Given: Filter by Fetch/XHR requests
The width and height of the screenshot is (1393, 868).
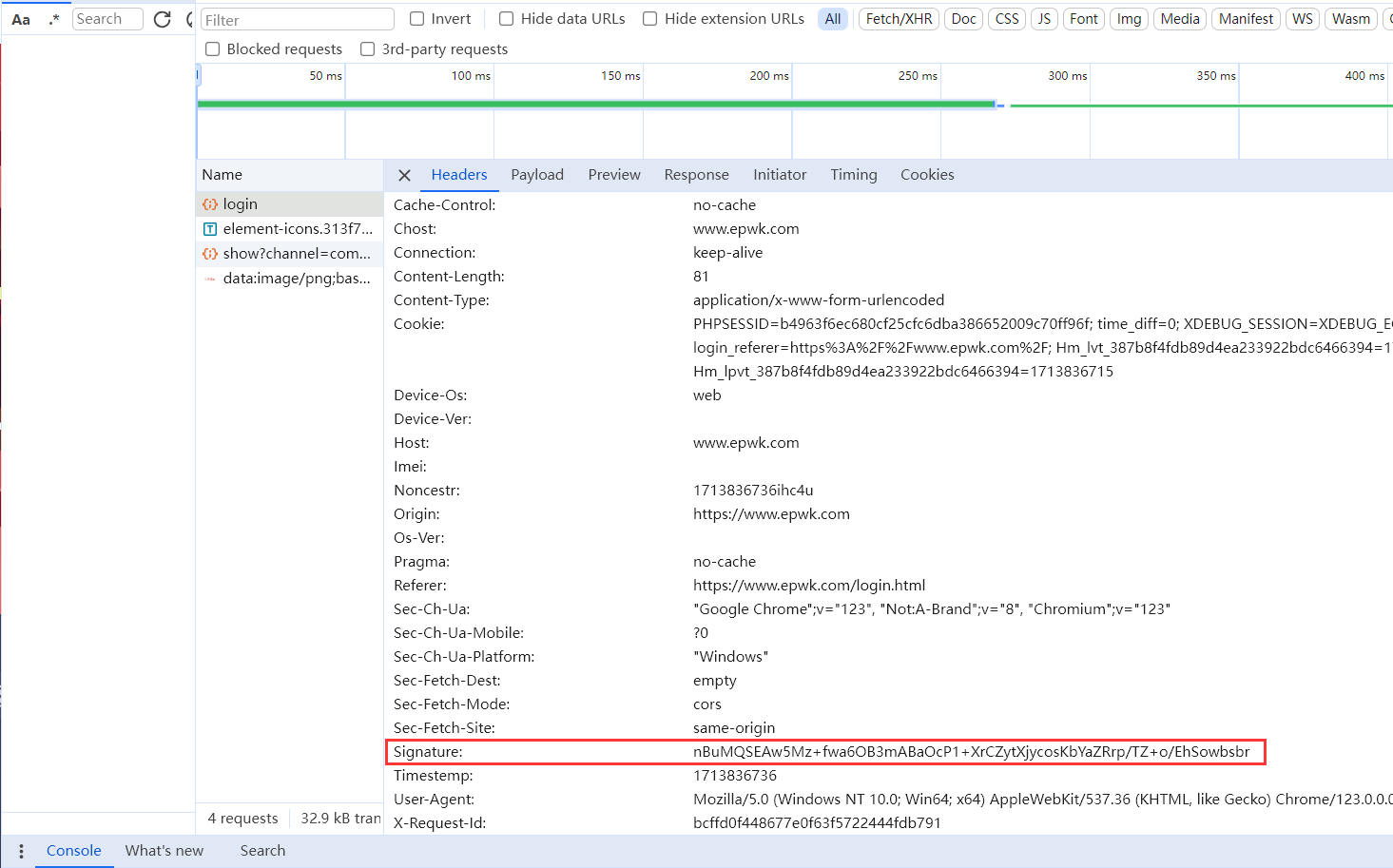Looking at the screenshot, I should pyautogui.click(x=899, y=19).
